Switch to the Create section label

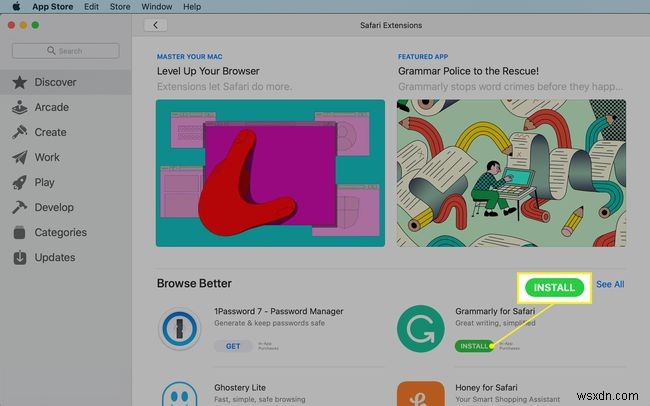(50, 132)
